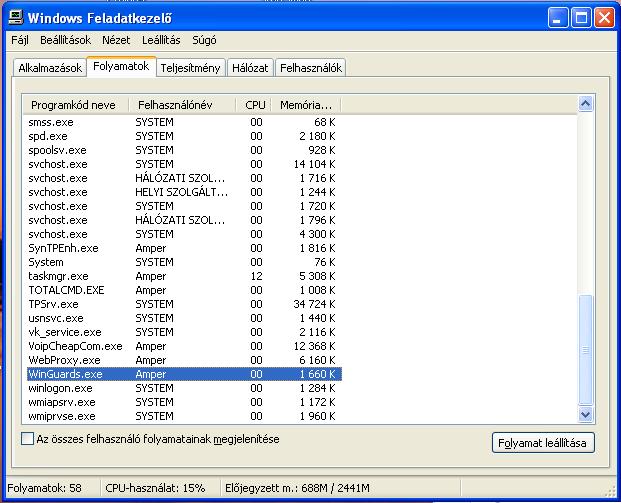The width and height of the screenshot is (621, 503).
Task: Open the Fájl menu
Action: 20,40
